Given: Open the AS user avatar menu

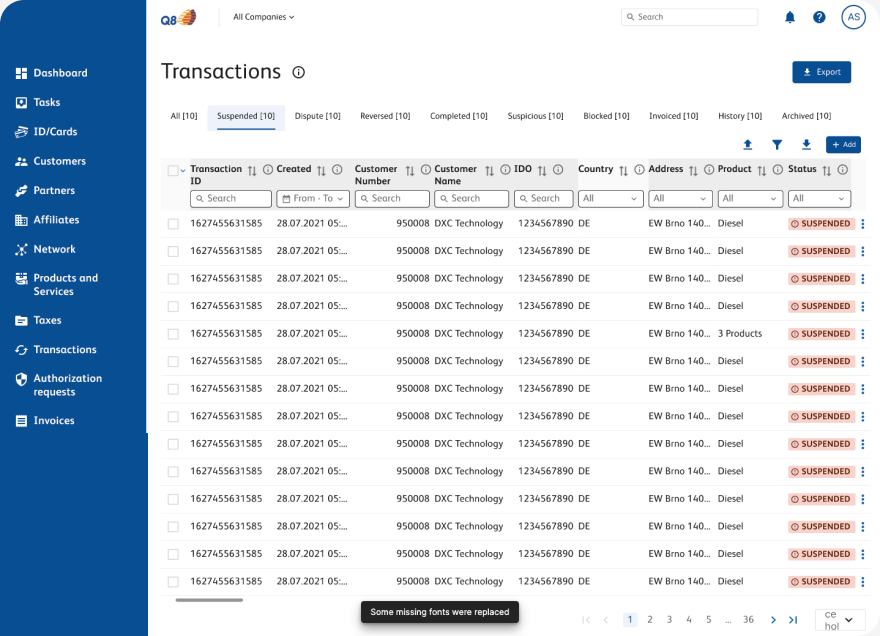Looking at the screenshot, I should pyautogui.click(x=853, y=17).
